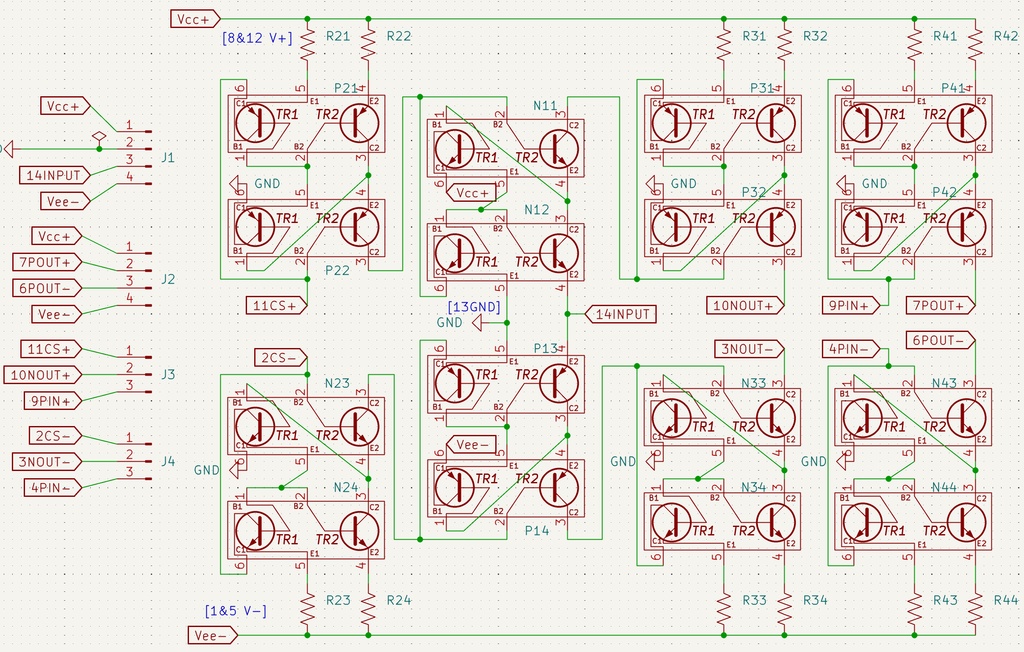Image resolution: width=1024 pixels, height=652 pixels.
Task: Select the 3NOUT- label wired to J4
Action: coord(47,462)
